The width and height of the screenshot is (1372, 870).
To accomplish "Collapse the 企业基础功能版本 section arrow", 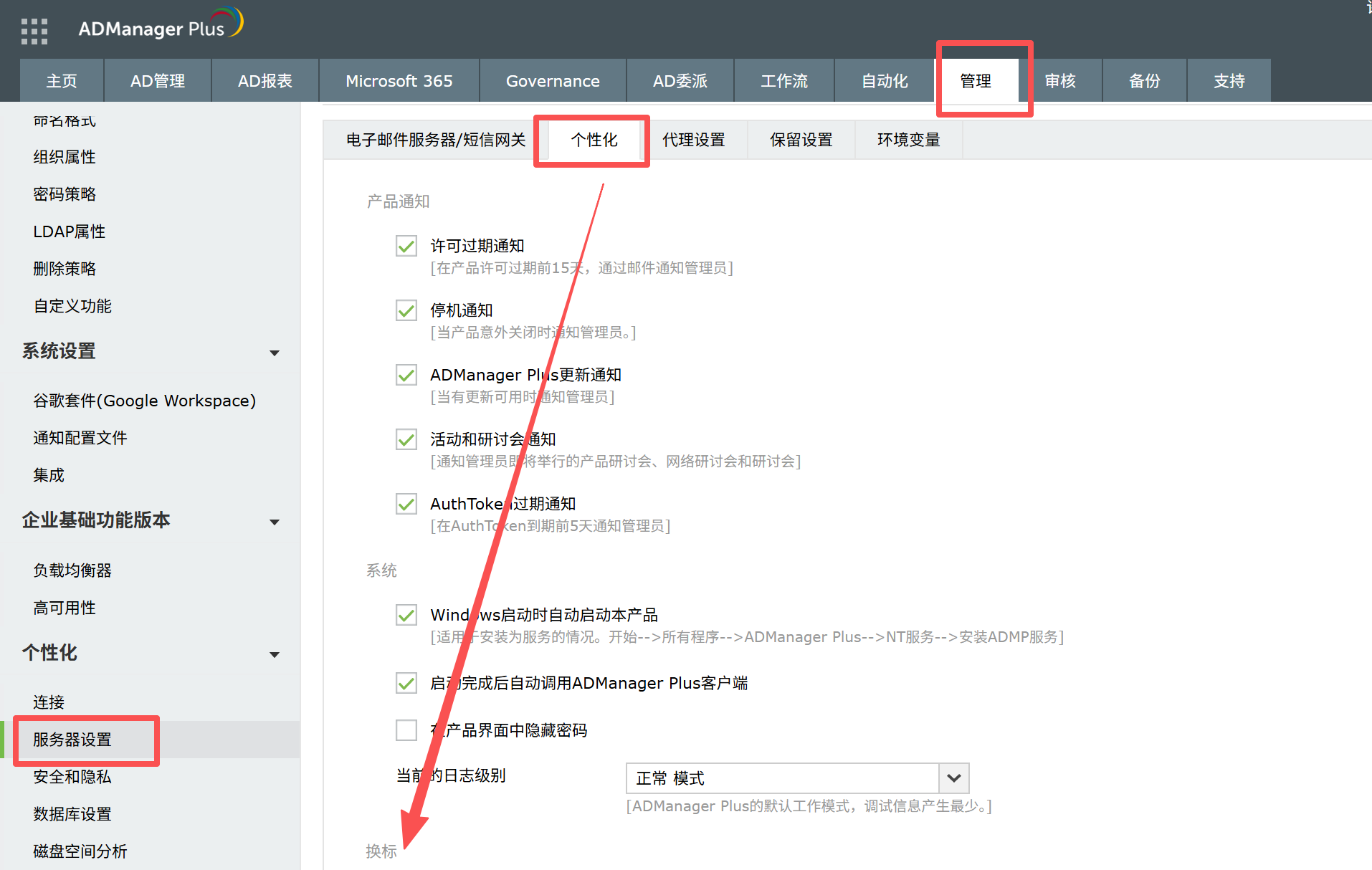I will pyautogui.click(x=274, y=522).
